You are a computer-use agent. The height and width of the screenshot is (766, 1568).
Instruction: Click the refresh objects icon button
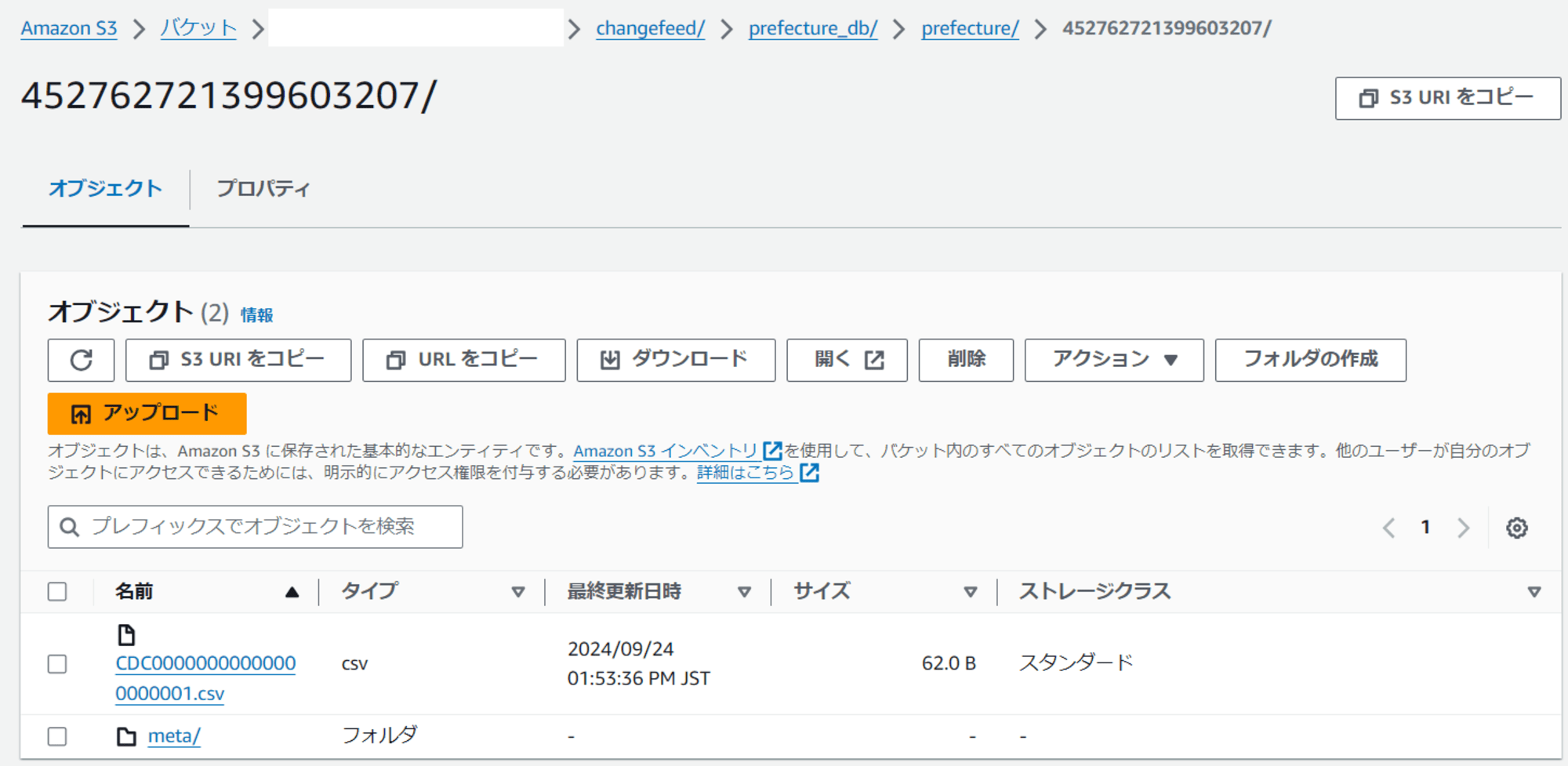click(81, 360)
